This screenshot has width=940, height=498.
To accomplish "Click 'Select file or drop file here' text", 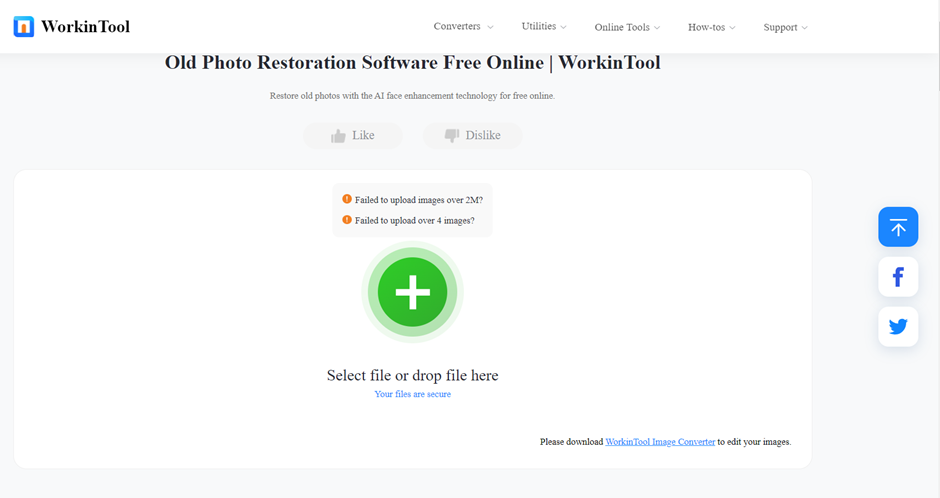I will pos(412,375).
